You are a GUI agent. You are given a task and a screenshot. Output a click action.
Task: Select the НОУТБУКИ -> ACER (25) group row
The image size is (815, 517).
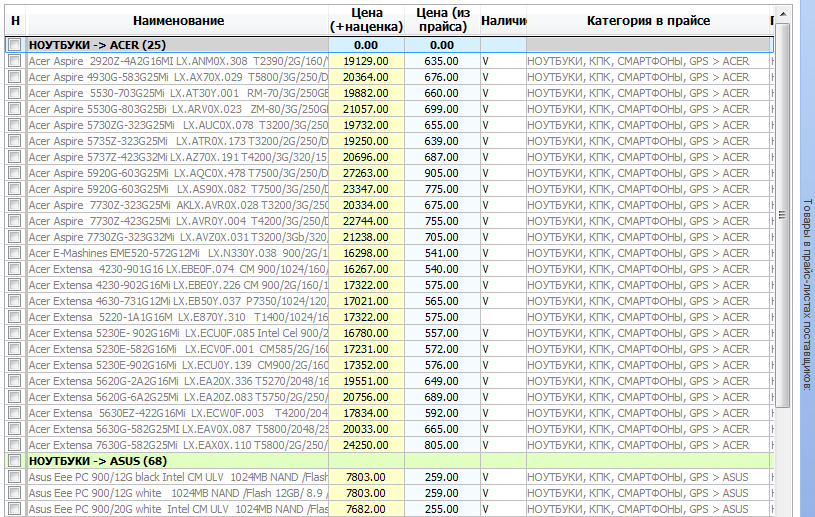point(389,45)
